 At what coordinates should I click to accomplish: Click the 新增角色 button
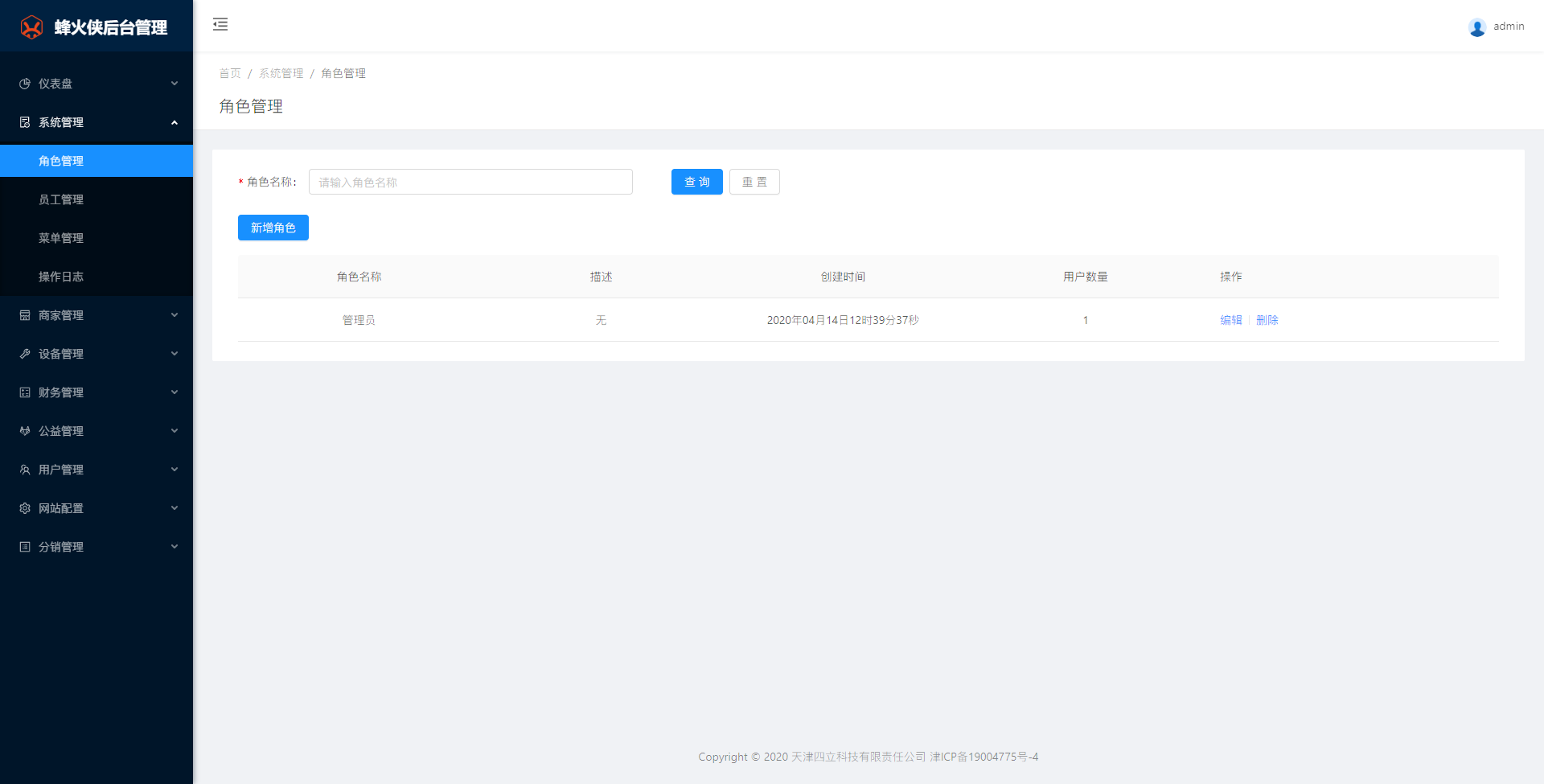[273, 228]
